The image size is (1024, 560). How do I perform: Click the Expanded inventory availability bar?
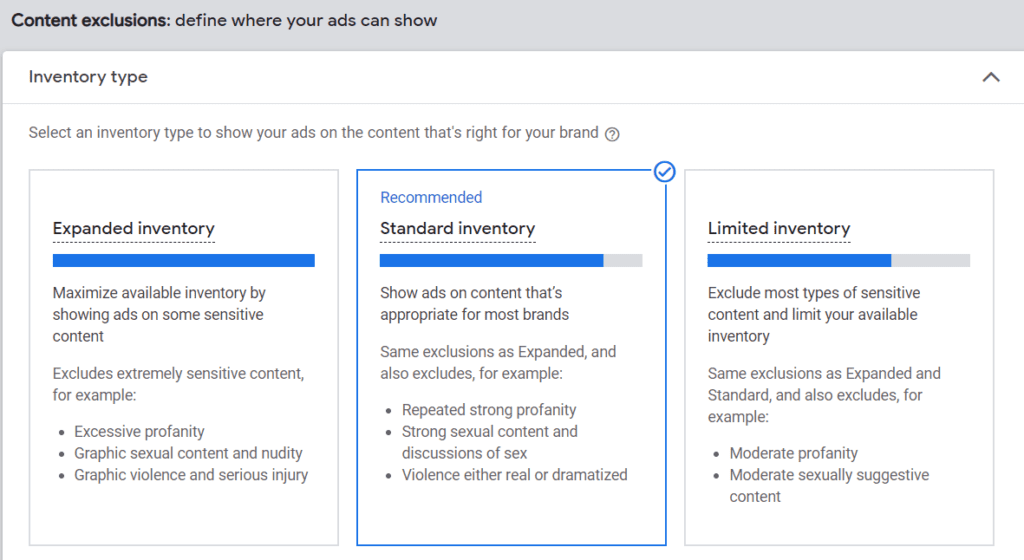(184, 260)
